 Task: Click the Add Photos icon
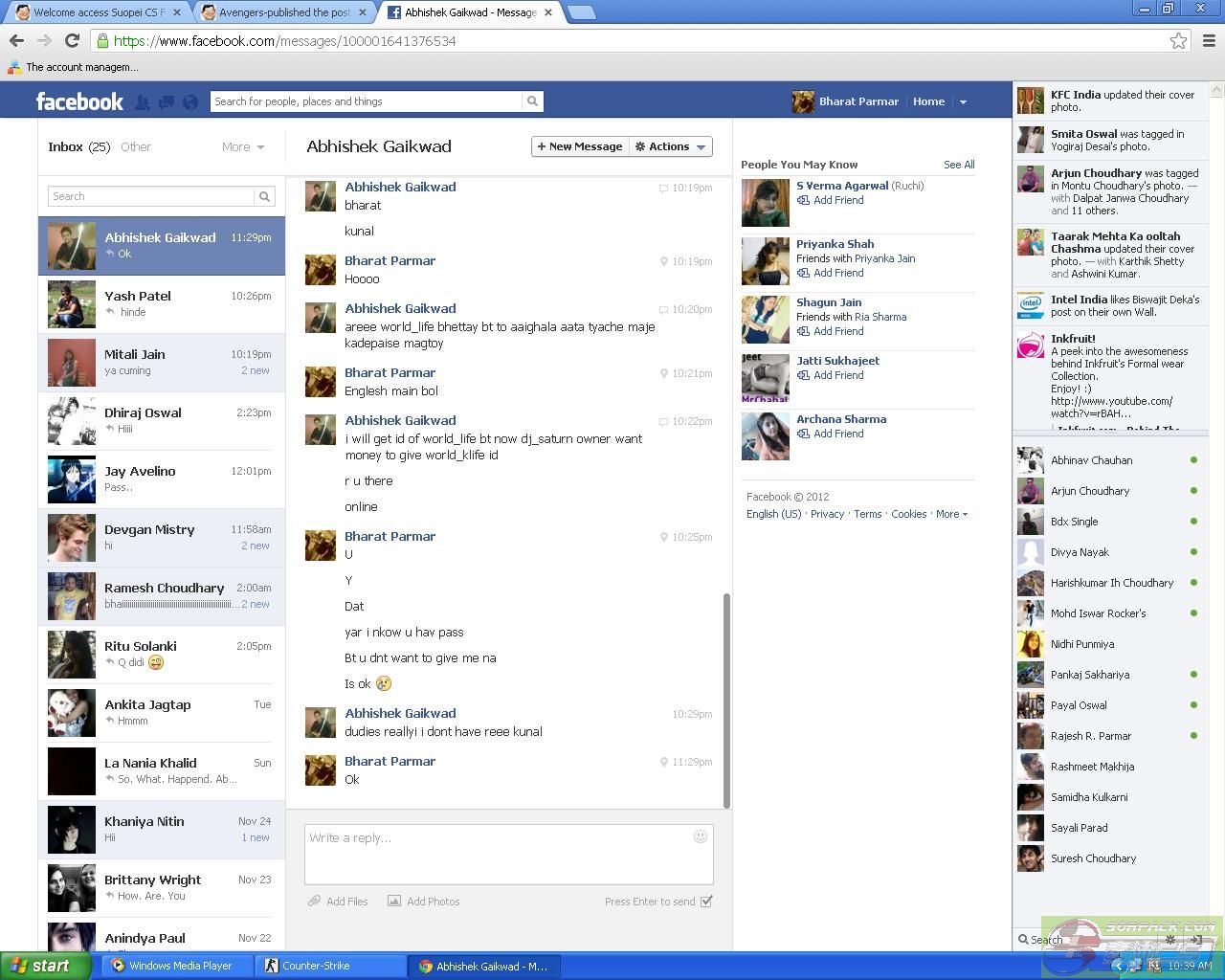tap(394, 902)
